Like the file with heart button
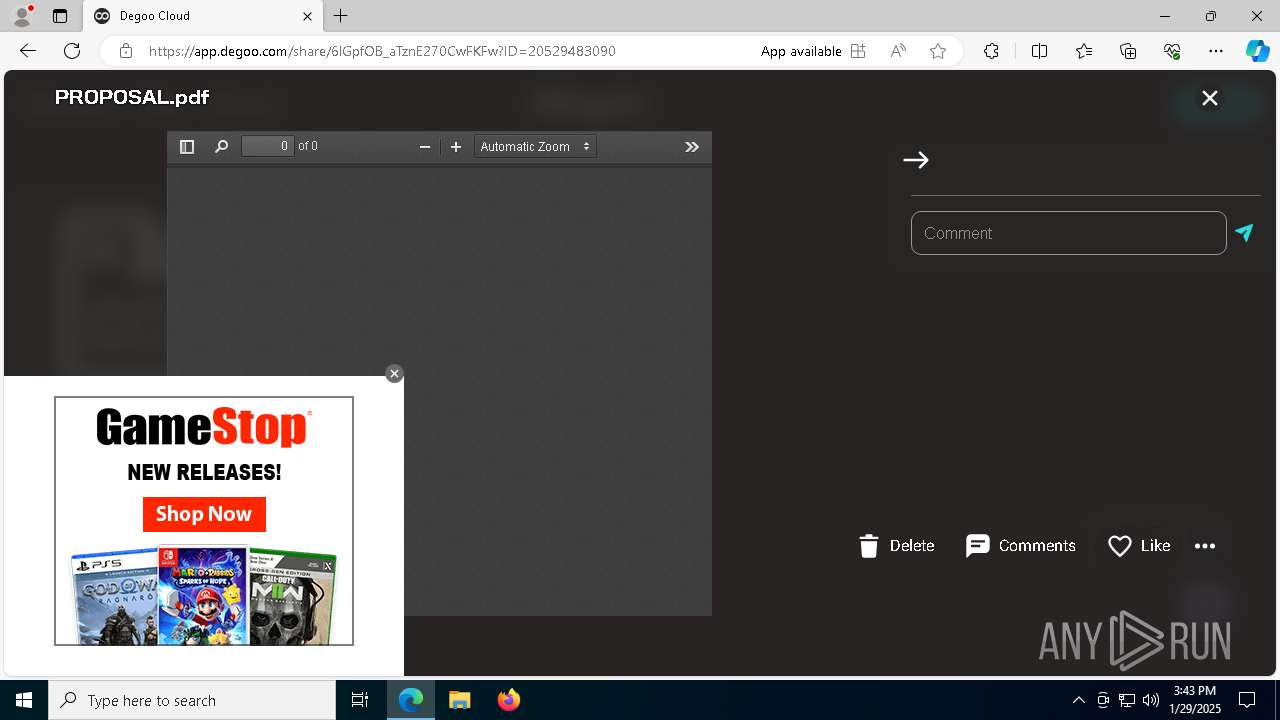1280x720 pixels. (x=1139, y=546)
